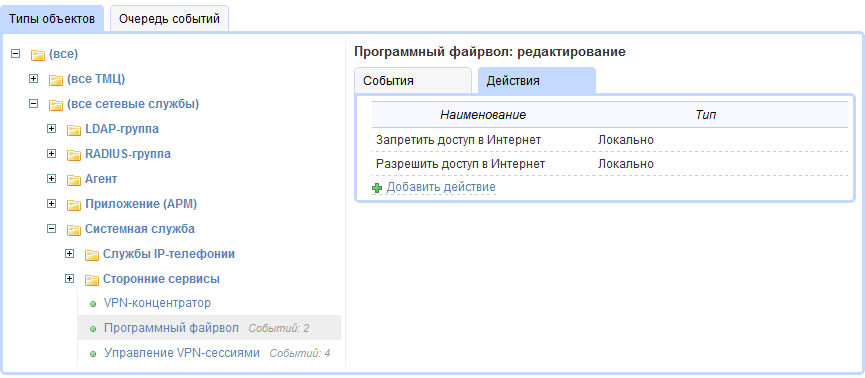Expand the RADIUS-группа node
Screen dimensions: 865x378
click(x=52, y=153)
